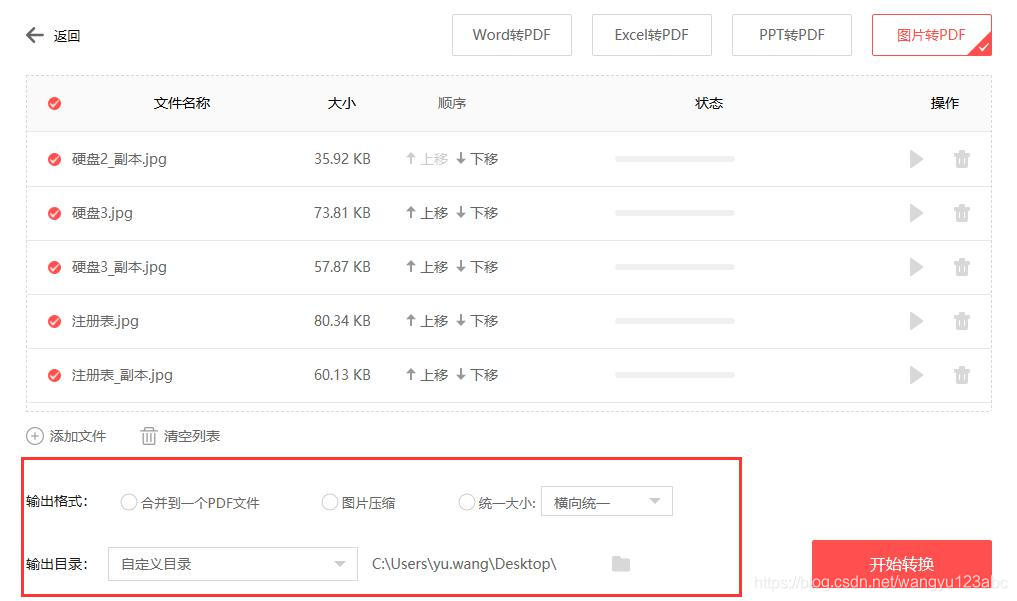Screen dimensions: 1017x601
Task: Click 清空列表 trash icon to clear list
Action: click(148, 436)
